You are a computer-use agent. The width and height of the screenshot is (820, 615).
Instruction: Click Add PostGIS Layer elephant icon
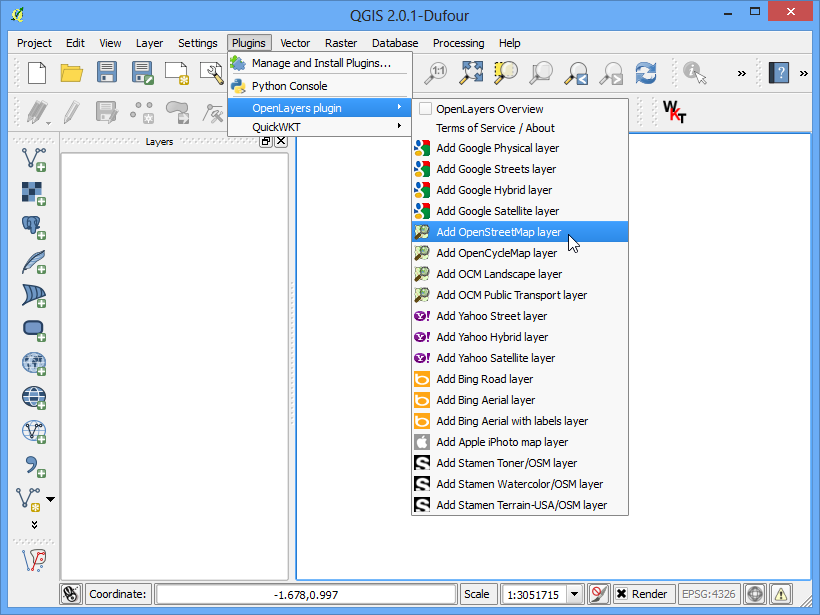click(34, 227)
